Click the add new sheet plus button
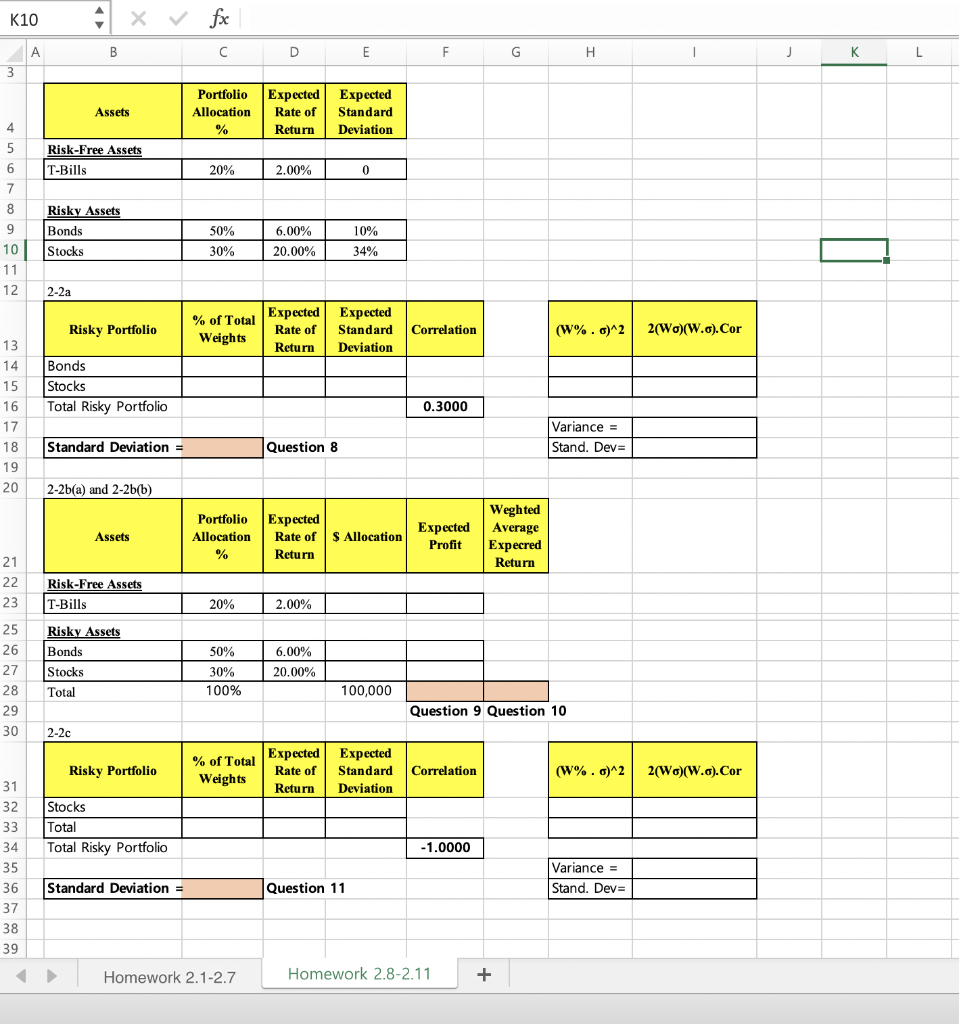 coord(484,975)
